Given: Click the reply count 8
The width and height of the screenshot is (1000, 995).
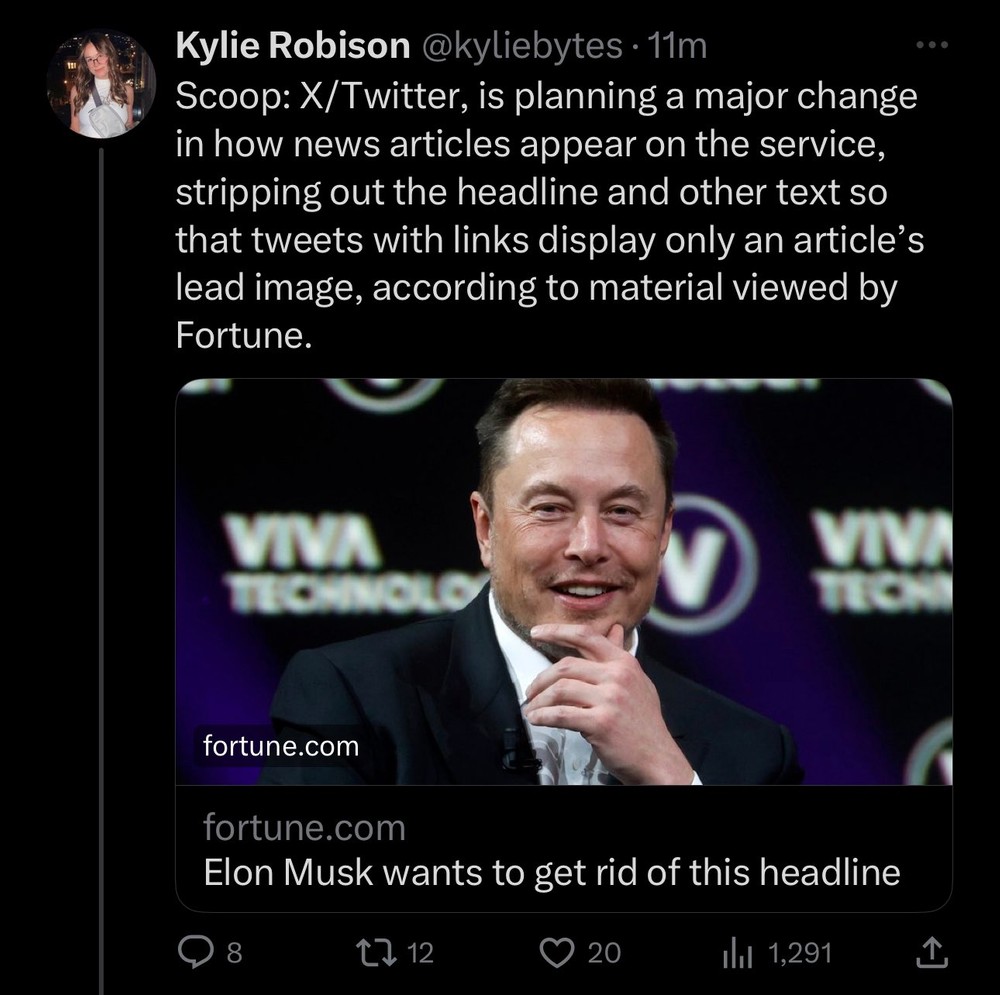Looking at the screenshot, I should pyautogui.click(x=235, y=953).
